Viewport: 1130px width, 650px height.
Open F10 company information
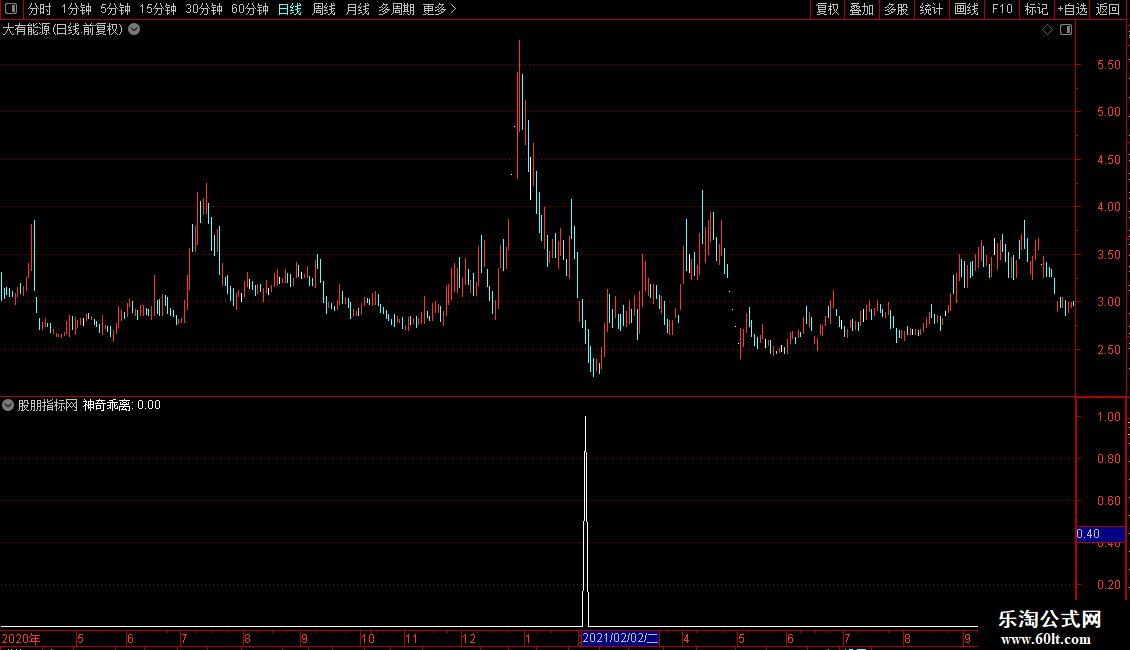[x=1002, y=9]
